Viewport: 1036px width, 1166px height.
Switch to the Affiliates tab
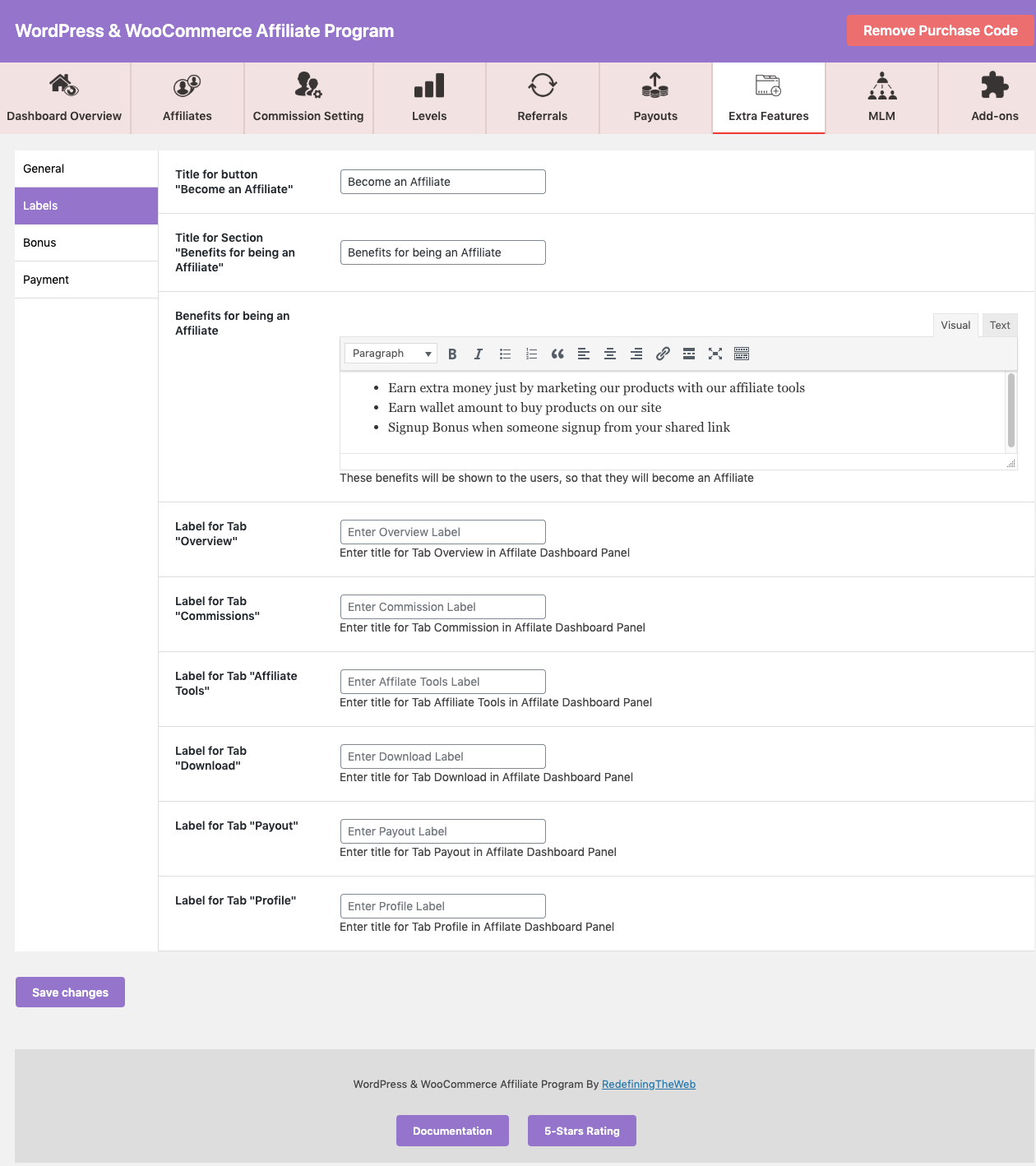pos(187,98)
